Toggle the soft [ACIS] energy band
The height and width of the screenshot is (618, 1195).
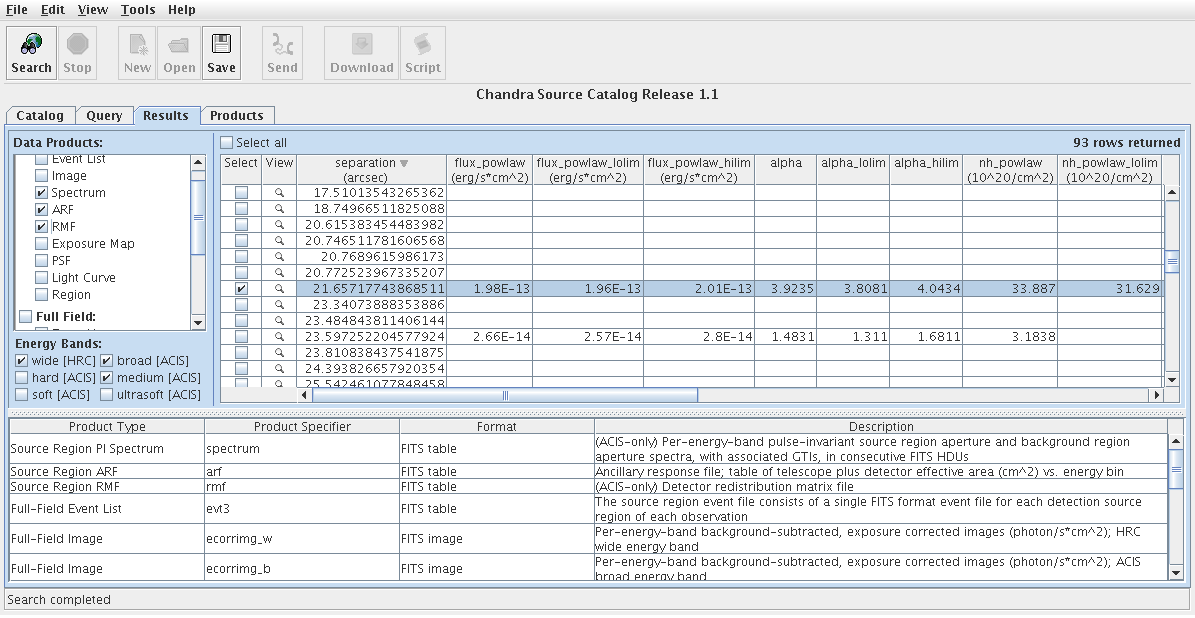point(22,395)
